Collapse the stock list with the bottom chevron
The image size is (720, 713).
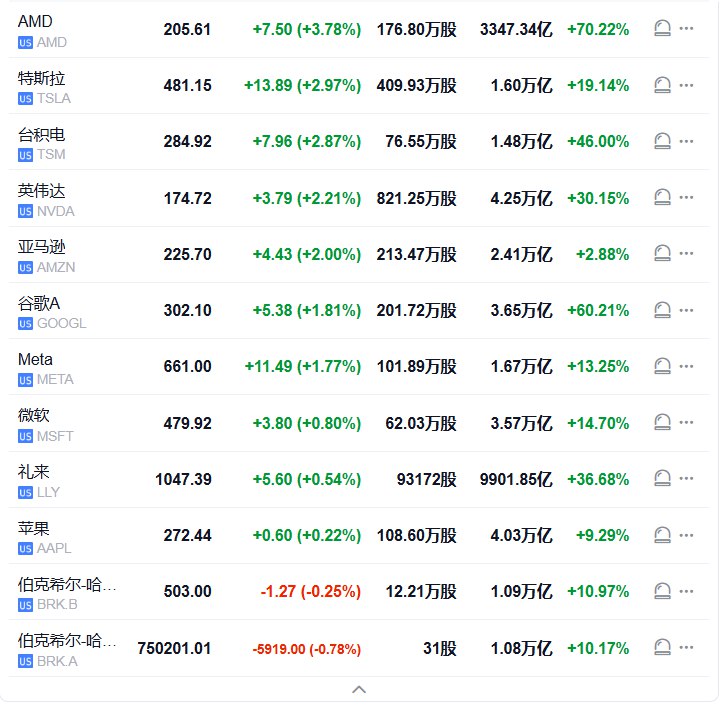359,689
